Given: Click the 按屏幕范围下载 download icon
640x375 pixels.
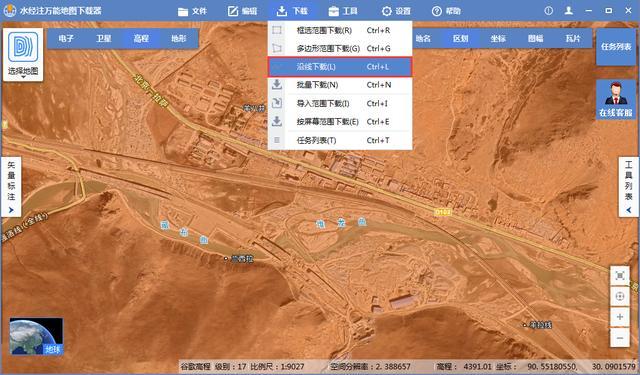Looking at the screenshot, I should click(x=277, y=121).
